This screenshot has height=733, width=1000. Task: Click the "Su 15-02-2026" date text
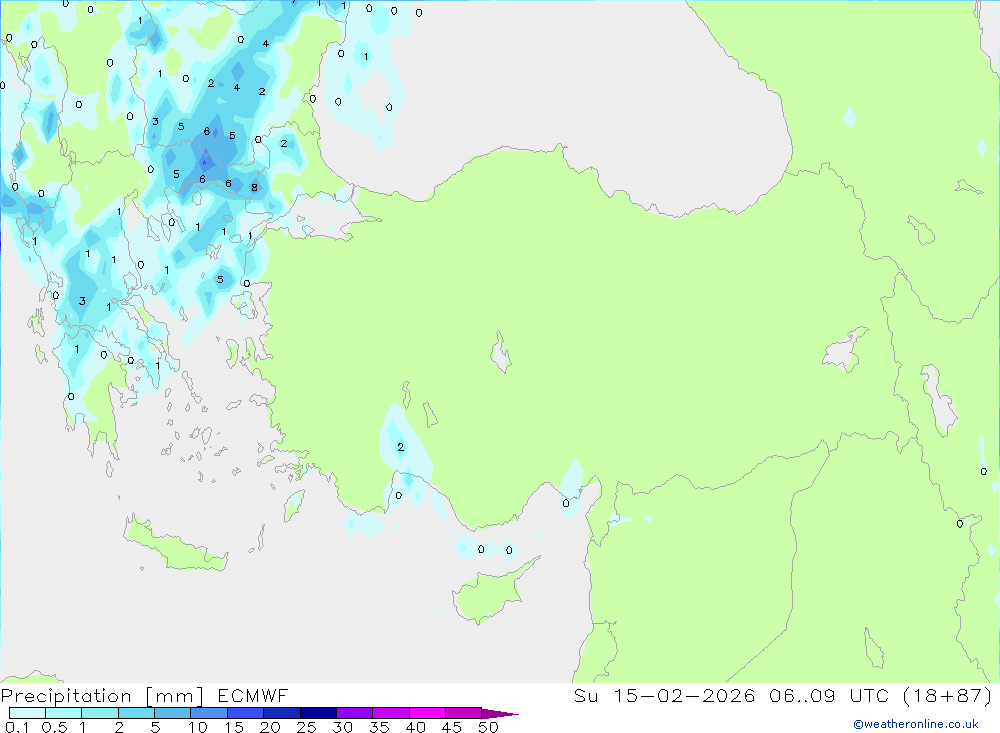tap(664, 695)
